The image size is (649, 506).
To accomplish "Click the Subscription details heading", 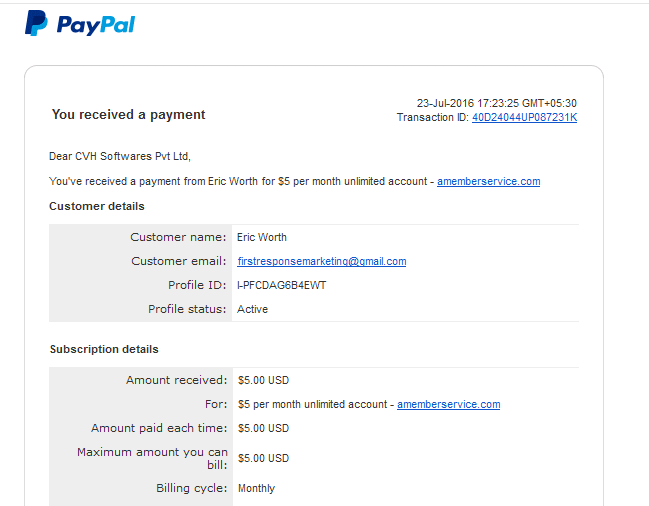I will (x=104, y=349).
